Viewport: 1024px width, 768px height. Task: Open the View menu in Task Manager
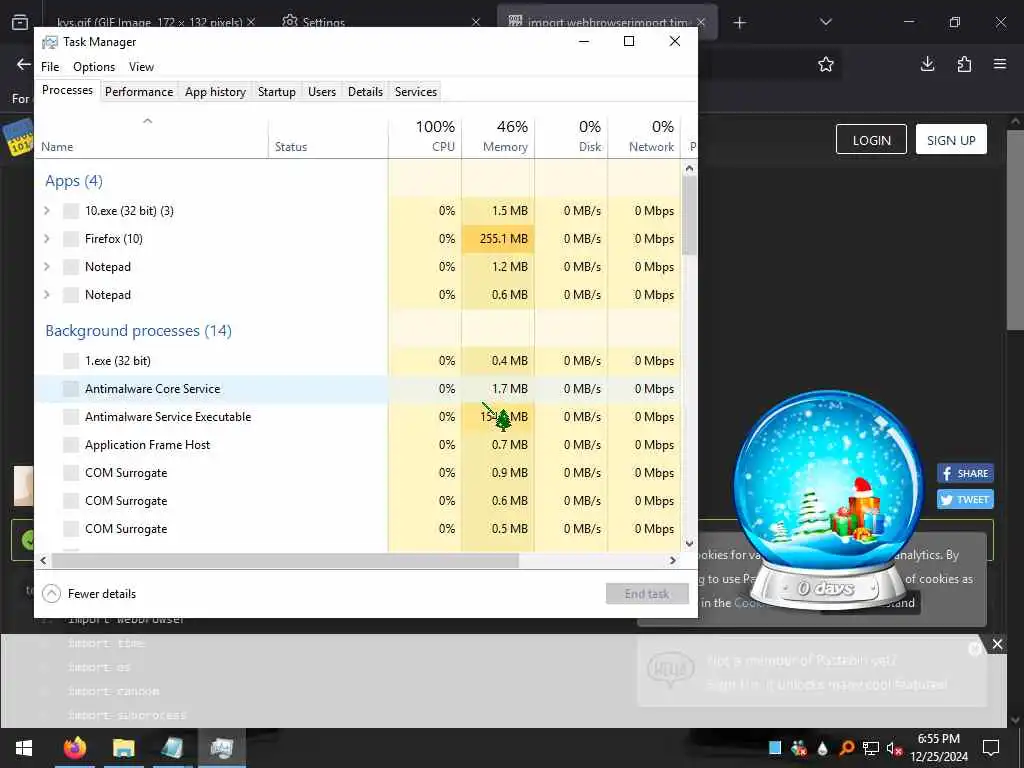click(x=141, y=67)
